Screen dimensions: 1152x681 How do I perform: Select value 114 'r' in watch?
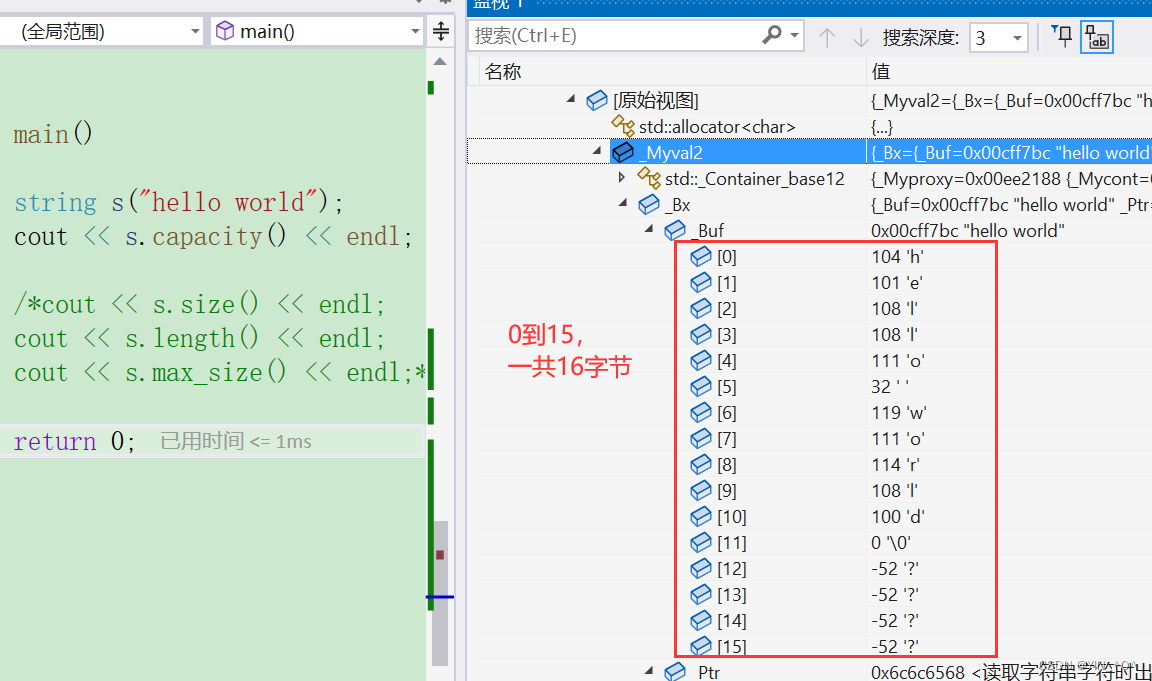895,465
